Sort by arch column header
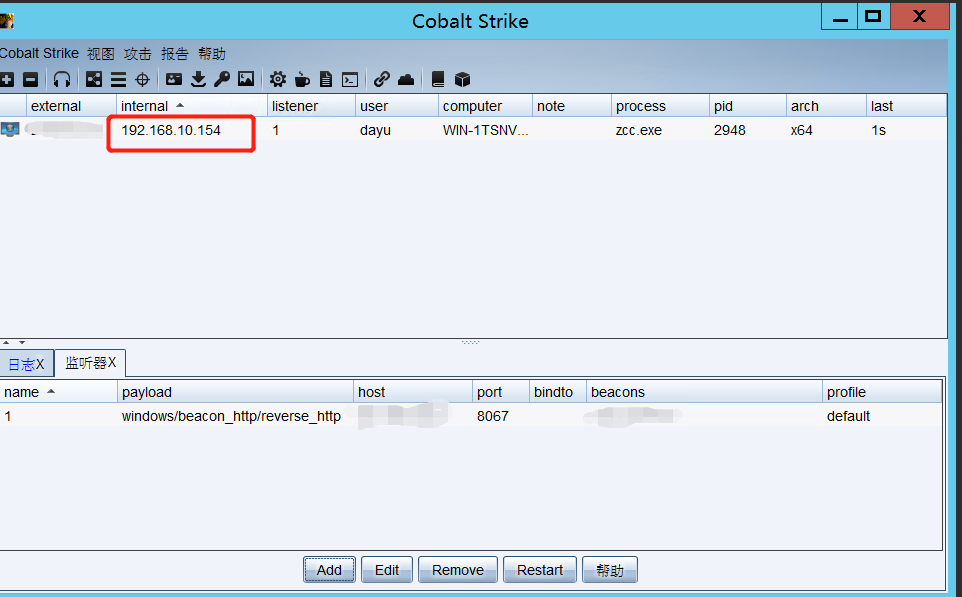Image resolution: width=962 pixels, height=597 pixels. click(826, 106)
